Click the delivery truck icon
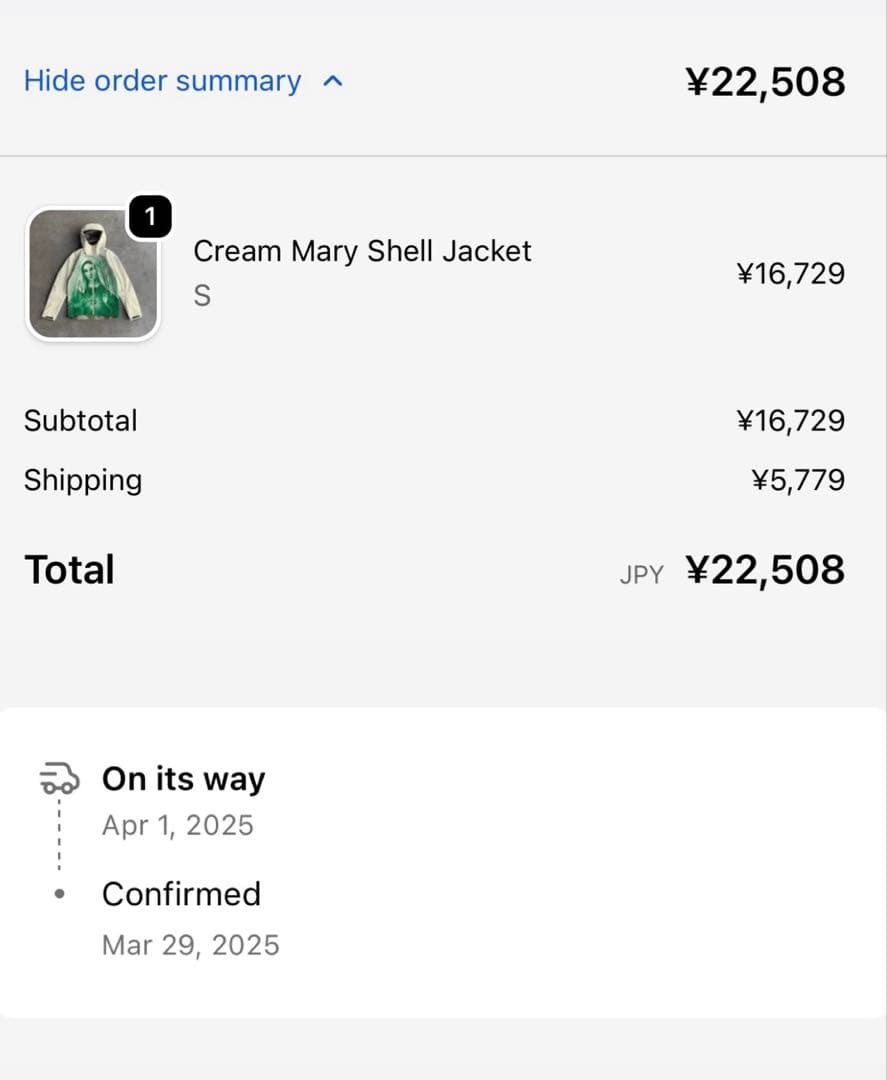The image size is (887, 1080). click(x=59, y=777)
